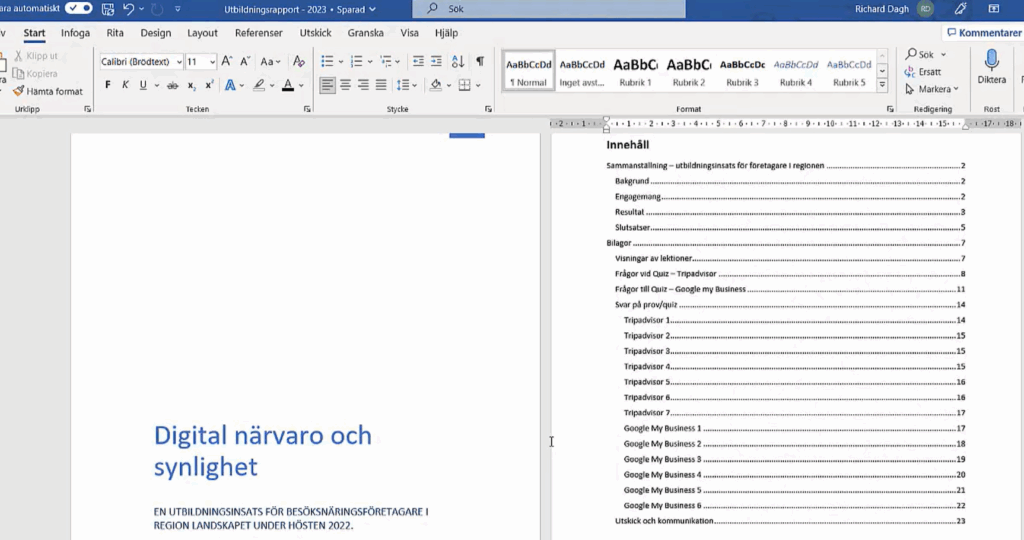Open the Kommentarer pane

pyautogui.click(x=984, y=33)
